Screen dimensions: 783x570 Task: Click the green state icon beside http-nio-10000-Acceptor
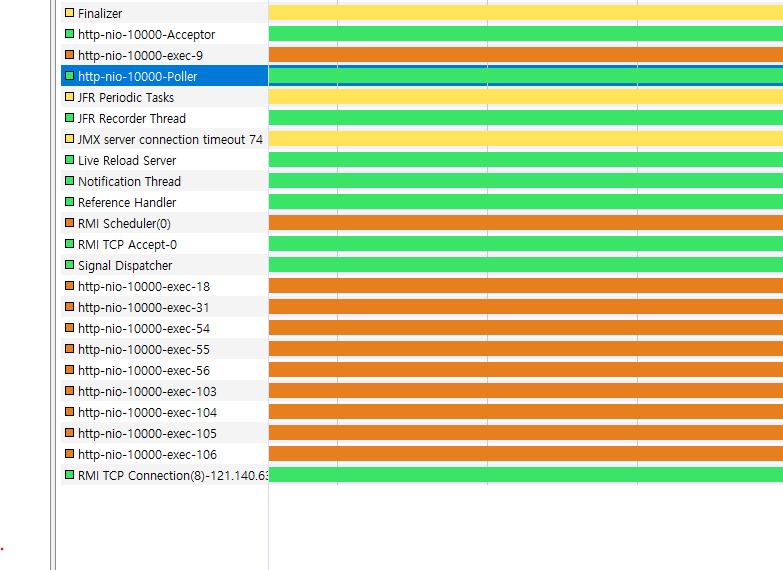[69, 33]
